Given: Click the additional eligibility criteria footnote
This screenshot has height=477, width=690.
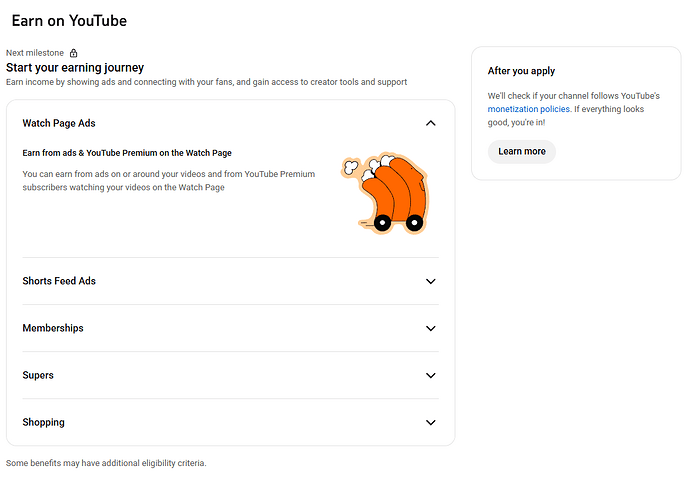Looking at the screenshot, I should (106, 463).
